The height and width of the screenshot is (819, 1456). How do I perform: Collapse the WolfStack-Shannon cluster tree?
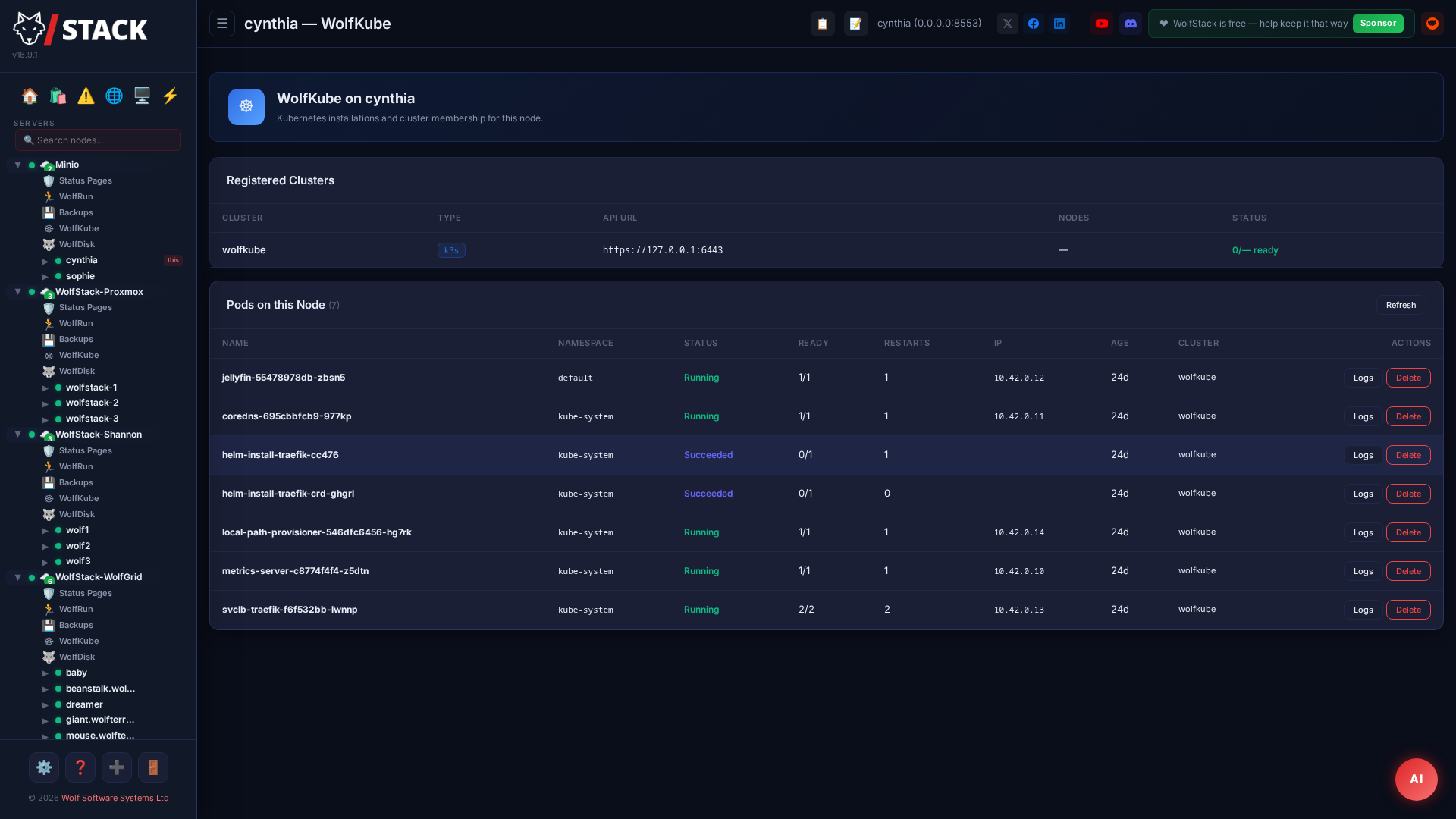pos(17,435)
